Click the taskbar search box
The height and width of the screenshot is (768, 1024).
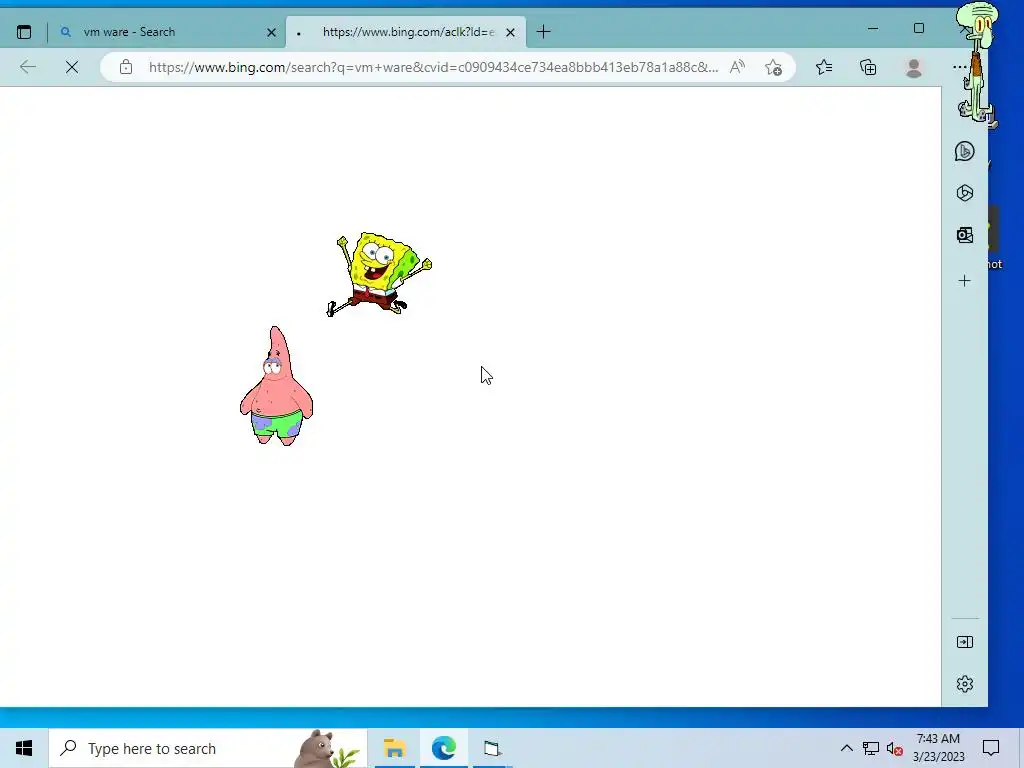(208, 748)
